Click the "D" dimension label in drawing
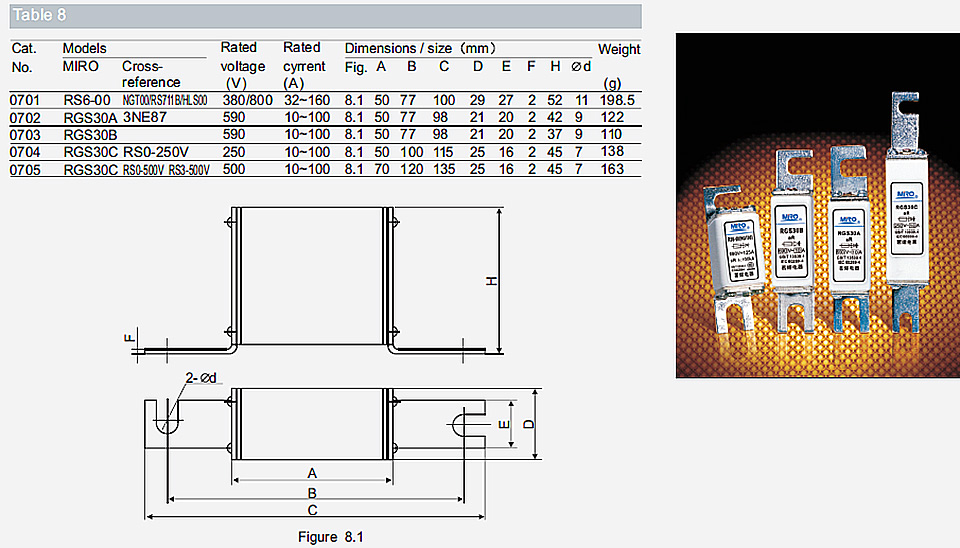The height and width of the screenshot is (548, 960). pos(529,424)
